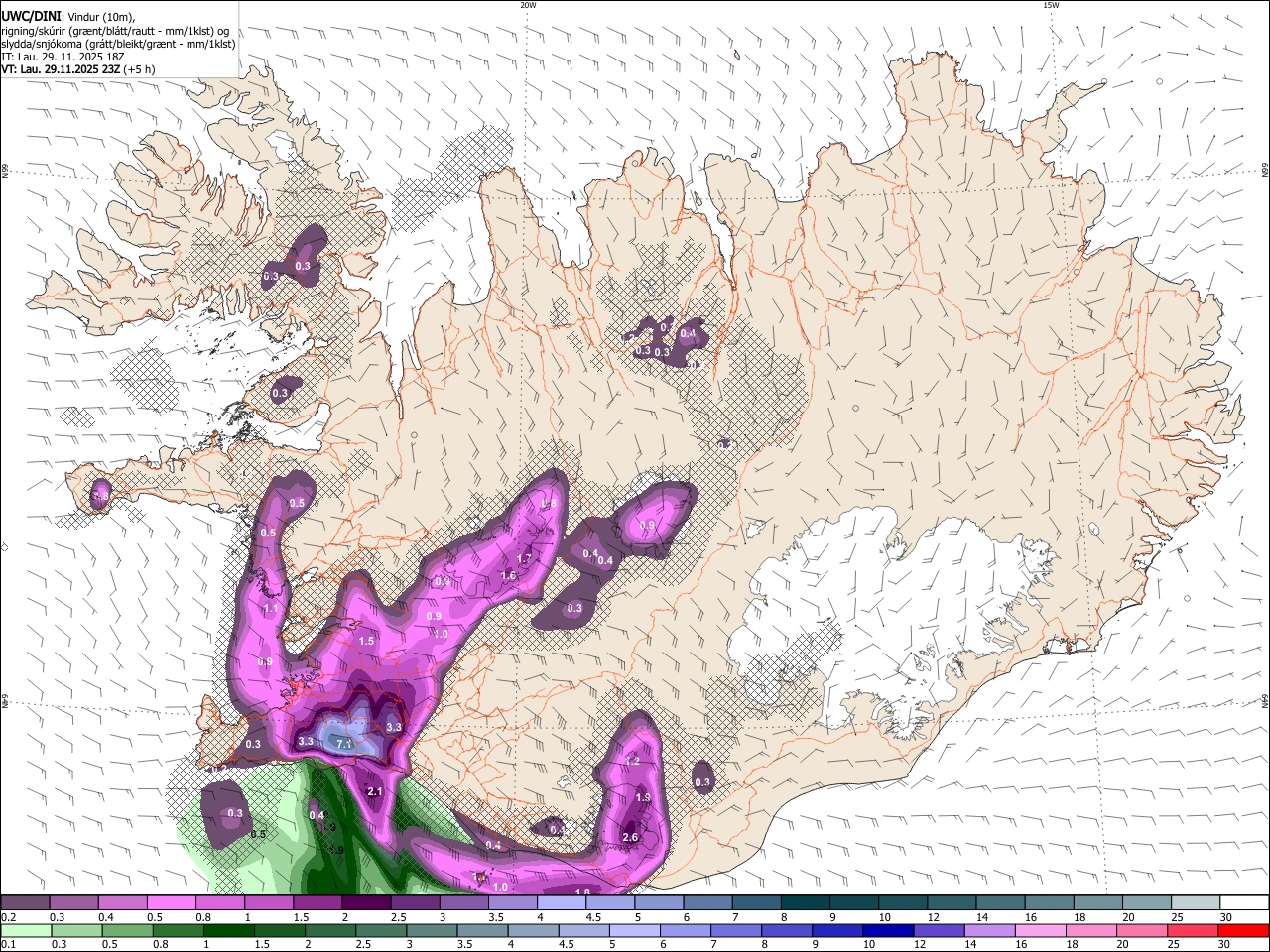This screenshot has height=952, width=1270.
Task: Click the '15W' longitude label
Action: tap(1051, 5)
